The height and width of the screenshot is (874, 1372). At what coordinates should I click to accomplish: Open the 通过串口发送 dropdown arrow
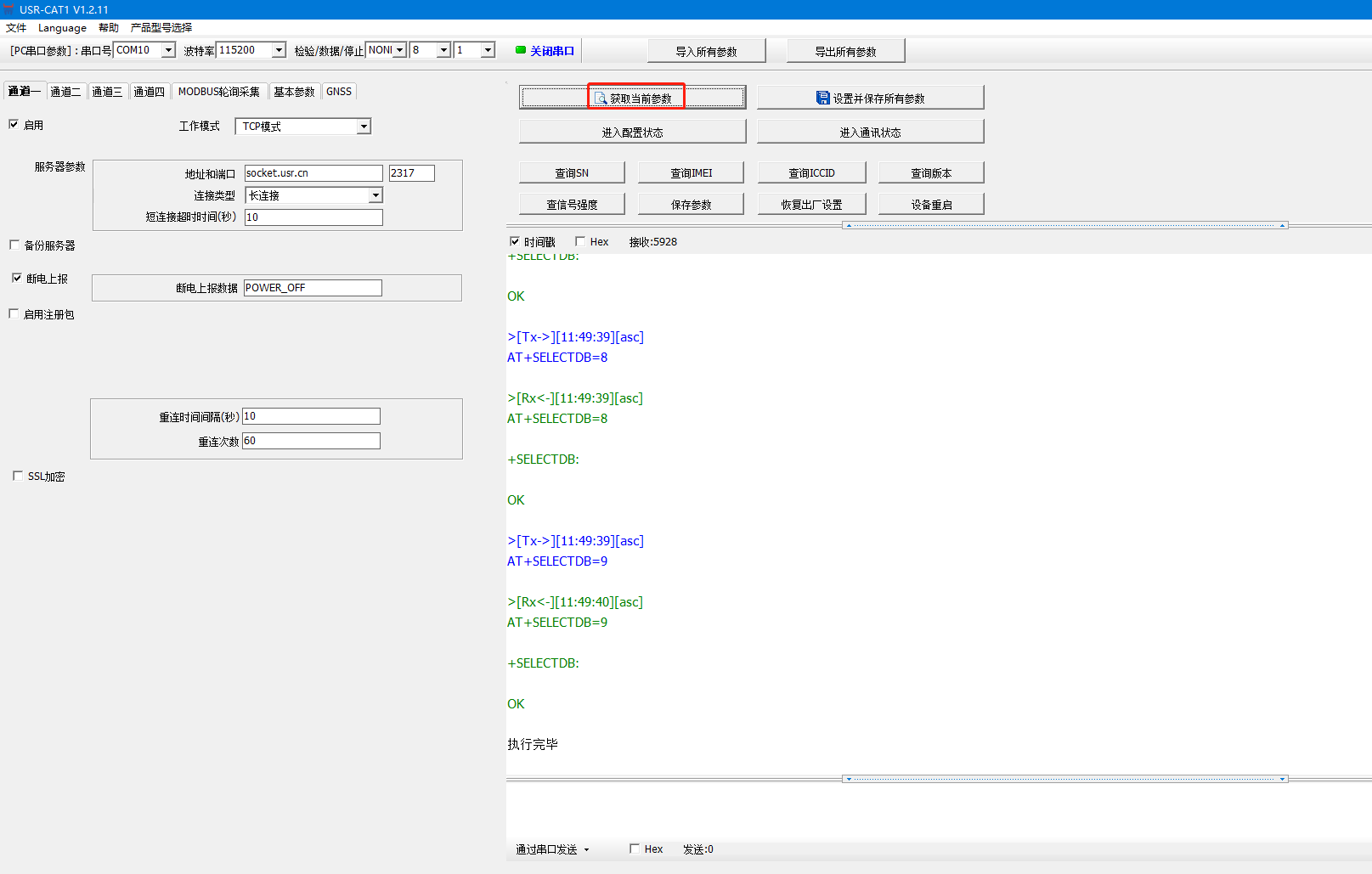point(586,849)
